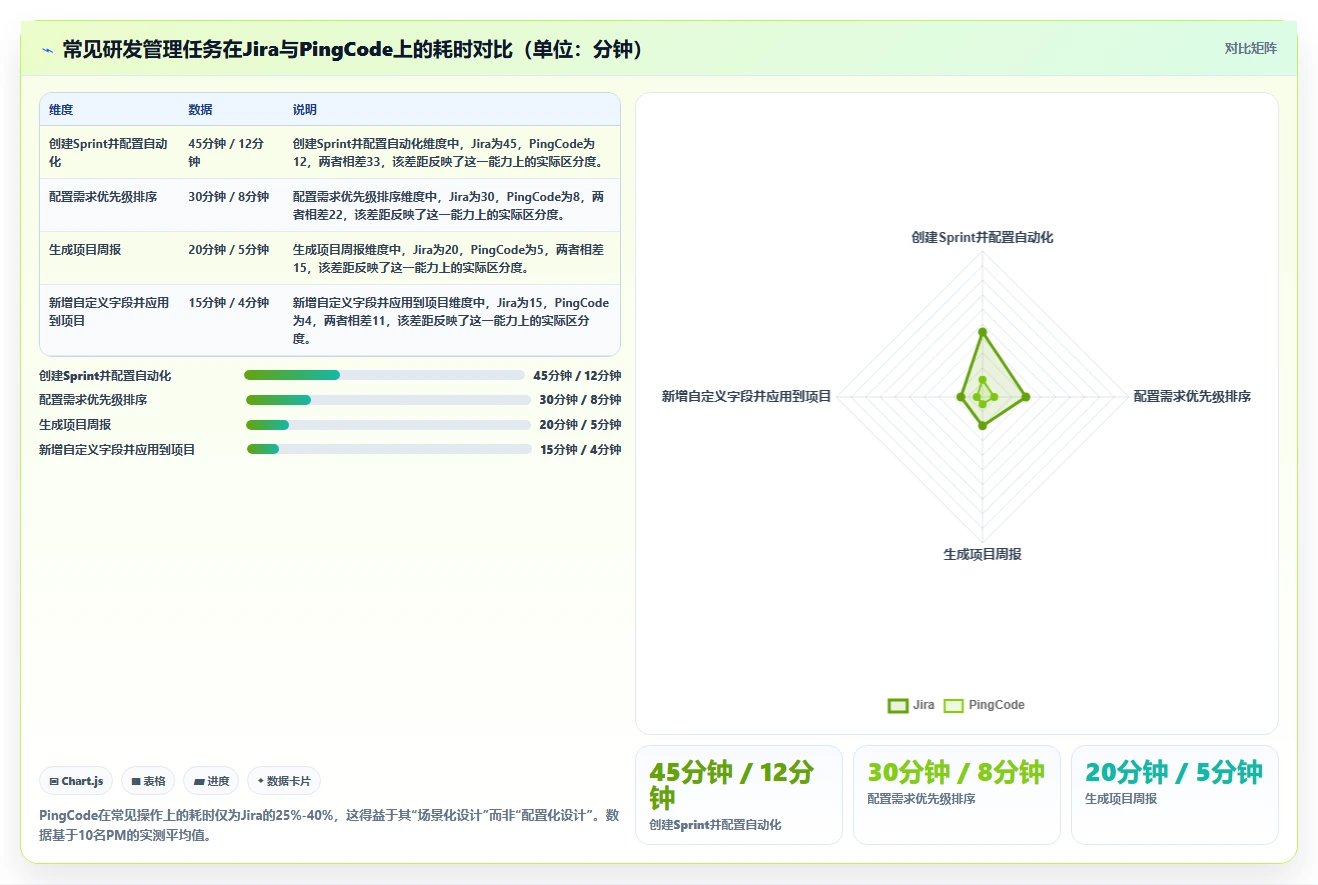Screen dimensions: 1318x885
Task: Open the 30分钟 / 8分钟 data card
Action: pos(957,795)
